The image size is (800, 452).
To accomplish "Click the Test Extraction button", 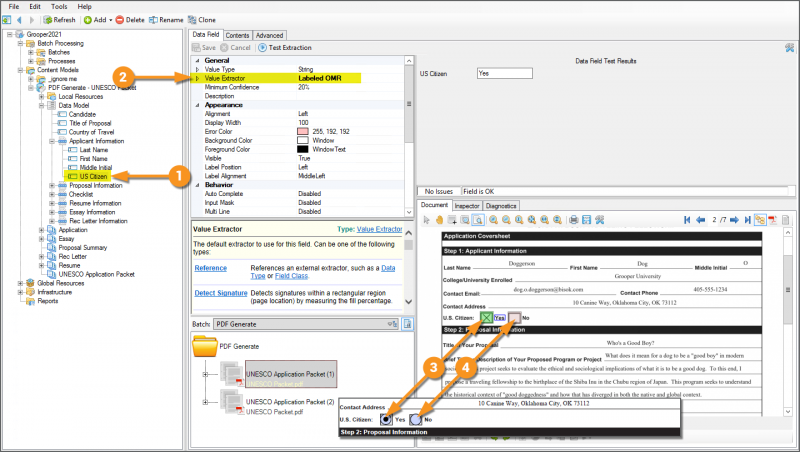I will tap(285, 47).
